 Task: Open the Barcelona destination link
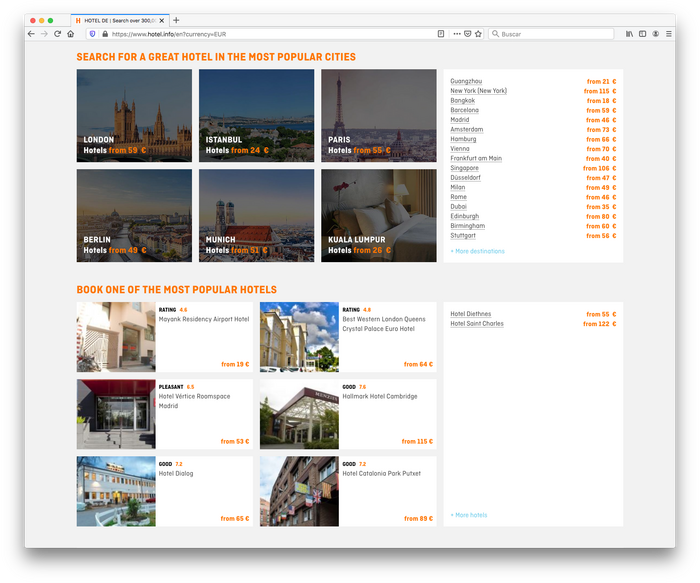(464, 110)
